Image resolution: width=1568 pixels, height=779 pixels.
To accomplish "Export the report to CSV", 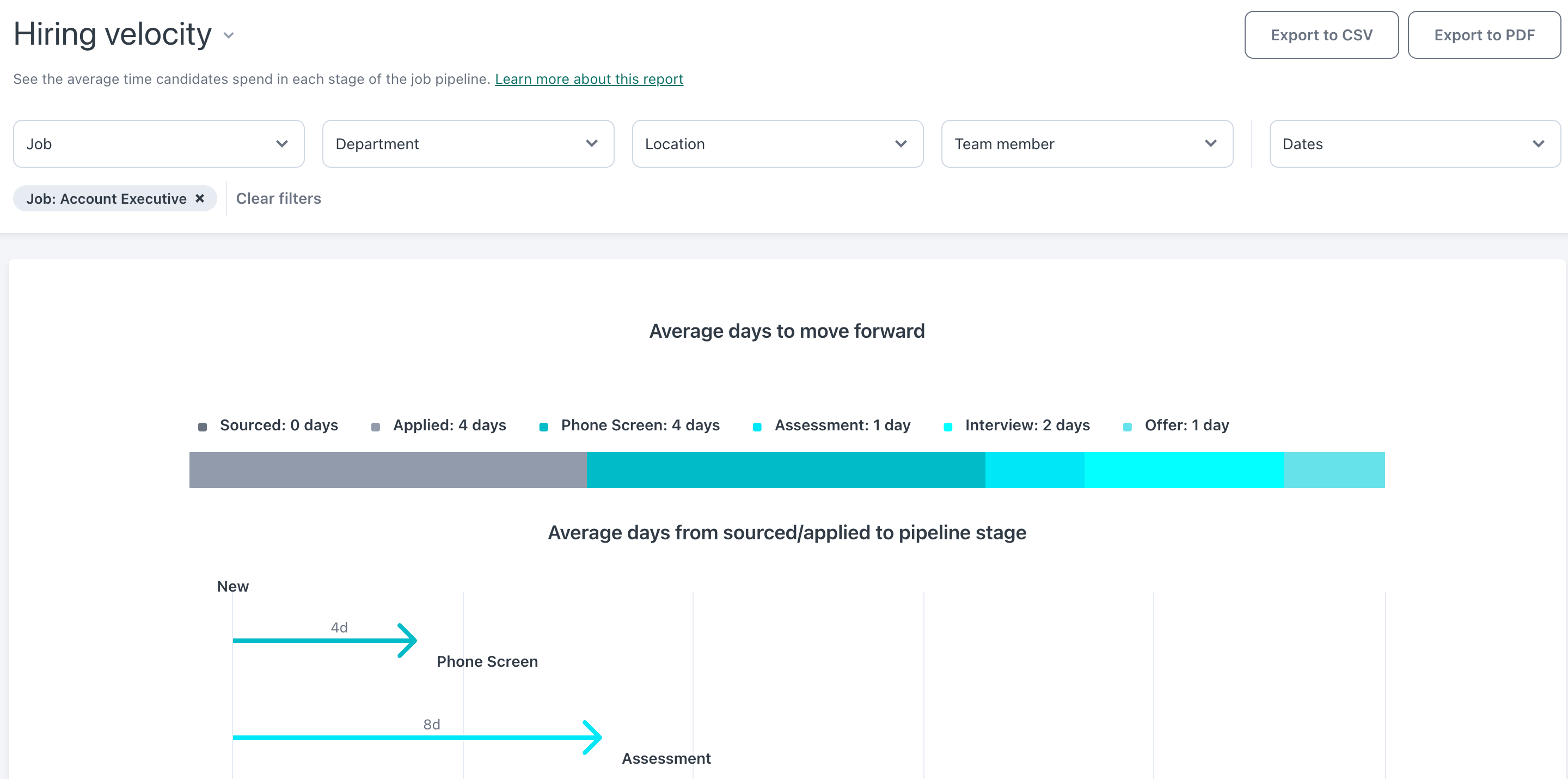I will tap(1321, 35).
